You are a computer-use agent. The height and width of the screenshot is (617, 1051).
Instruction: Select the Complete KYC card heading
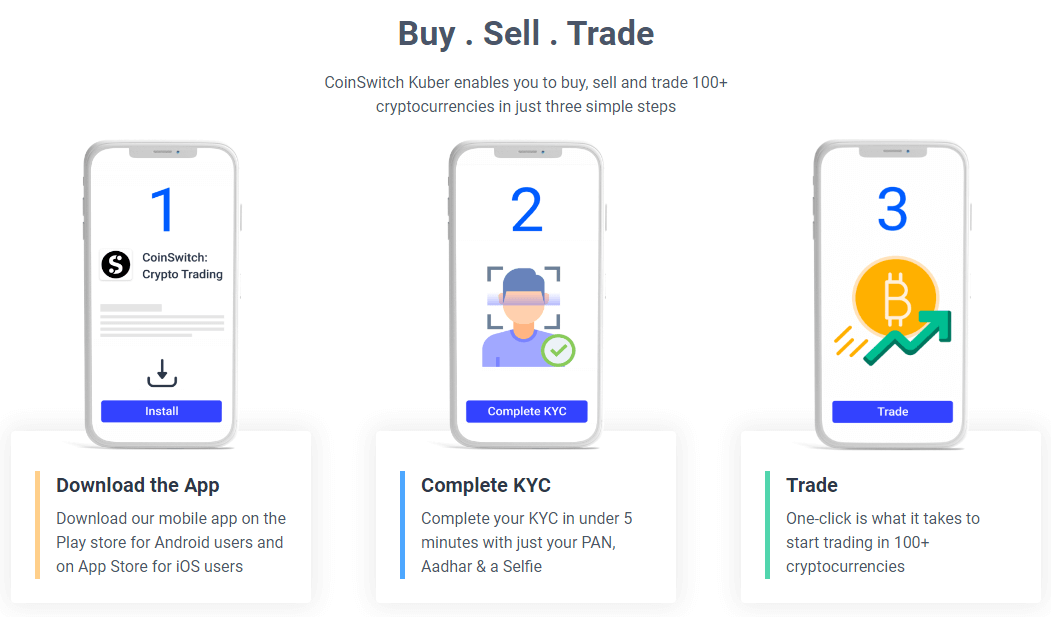(x=486, y=485)
